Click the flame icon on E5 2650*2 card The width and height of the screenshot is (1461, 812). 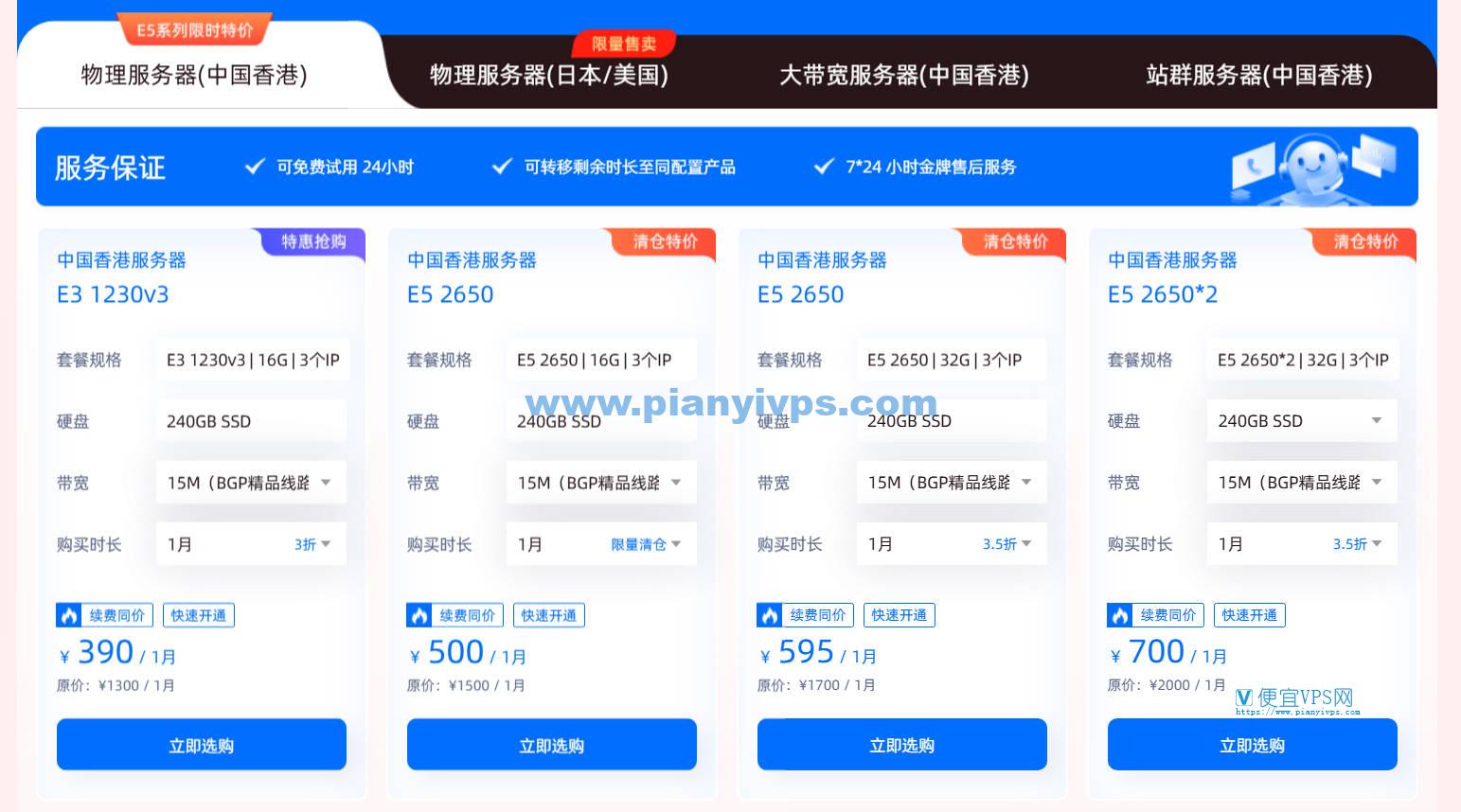1119,615
